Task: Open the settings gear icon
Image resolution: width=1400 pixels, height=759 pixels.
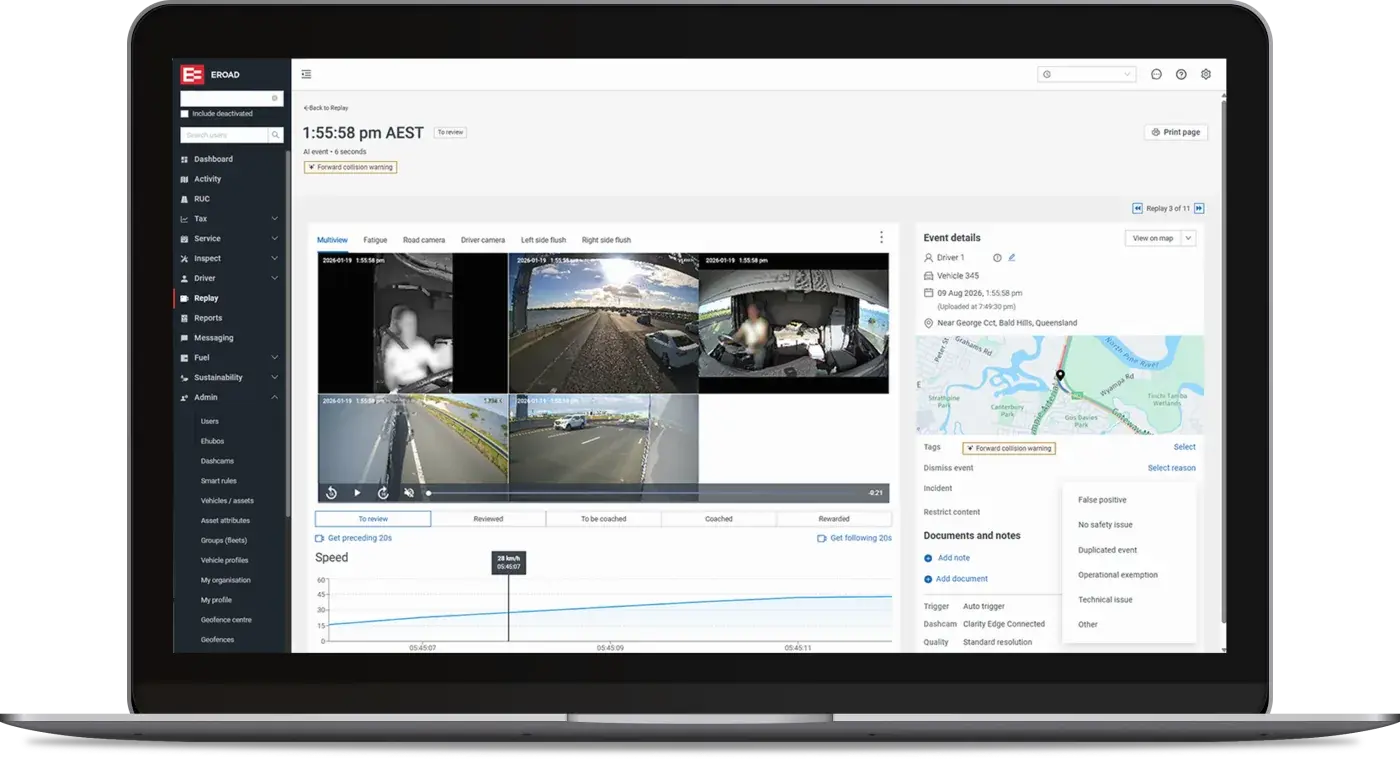Action: [1206, 74]
